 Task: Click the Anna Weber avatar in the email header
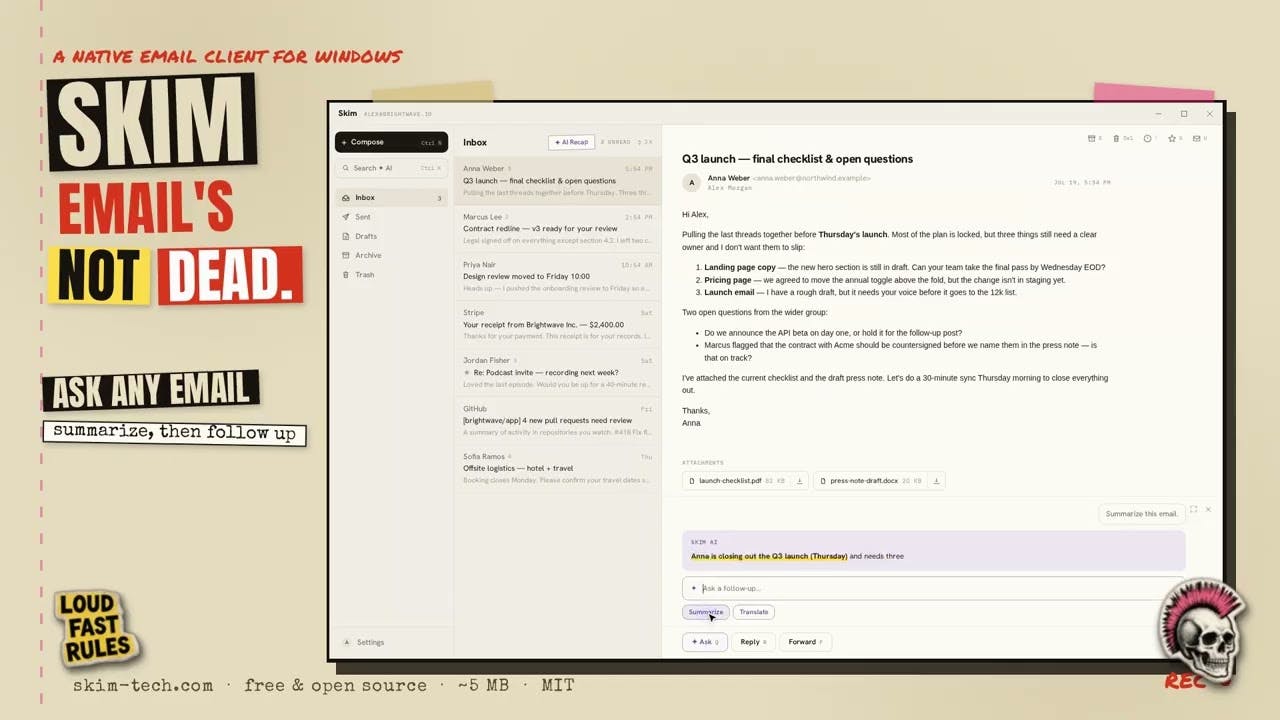point(692,183)
